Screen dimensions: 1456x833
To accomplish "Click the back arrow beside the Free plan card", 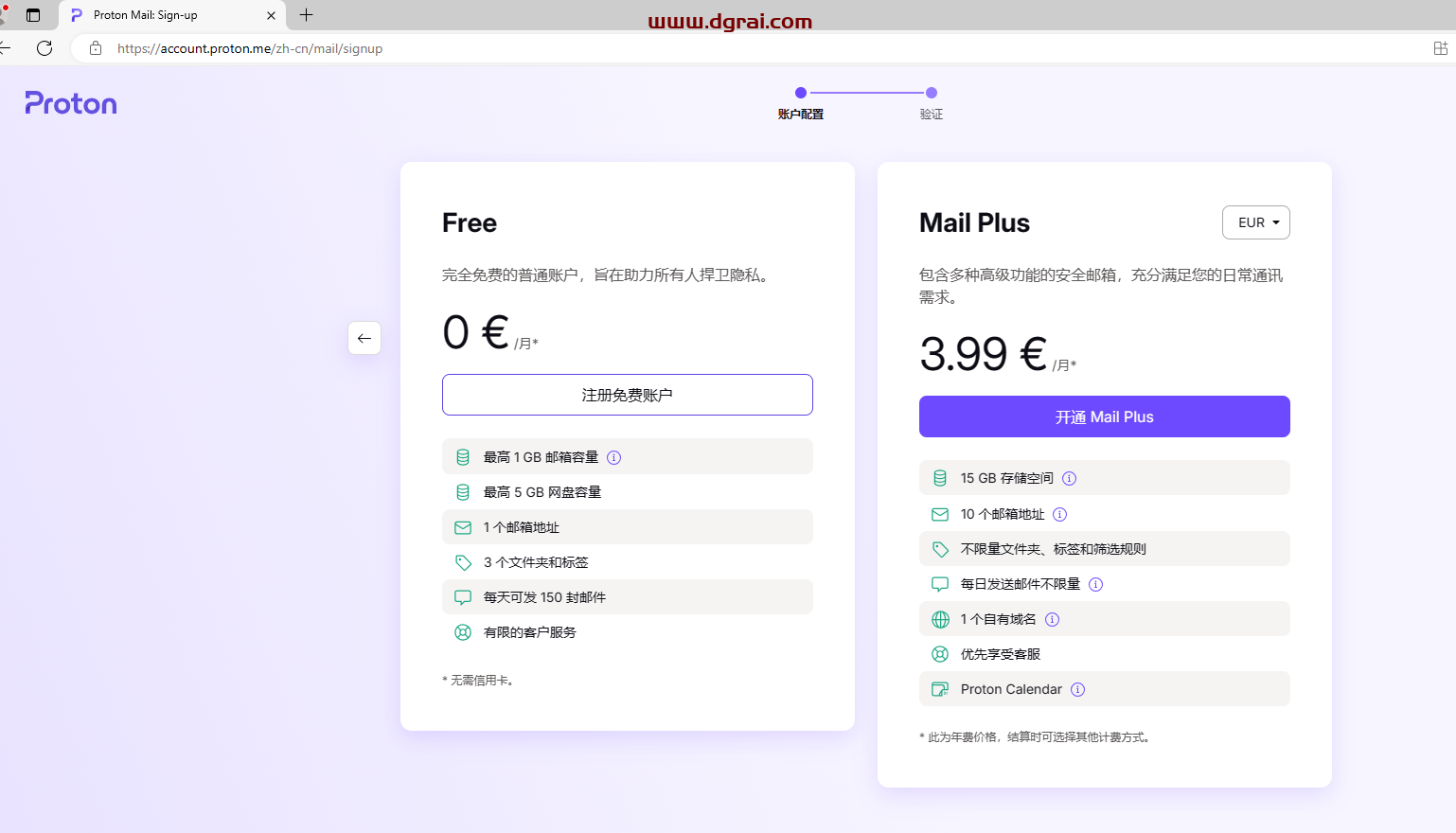I will (x=364, y=338).
